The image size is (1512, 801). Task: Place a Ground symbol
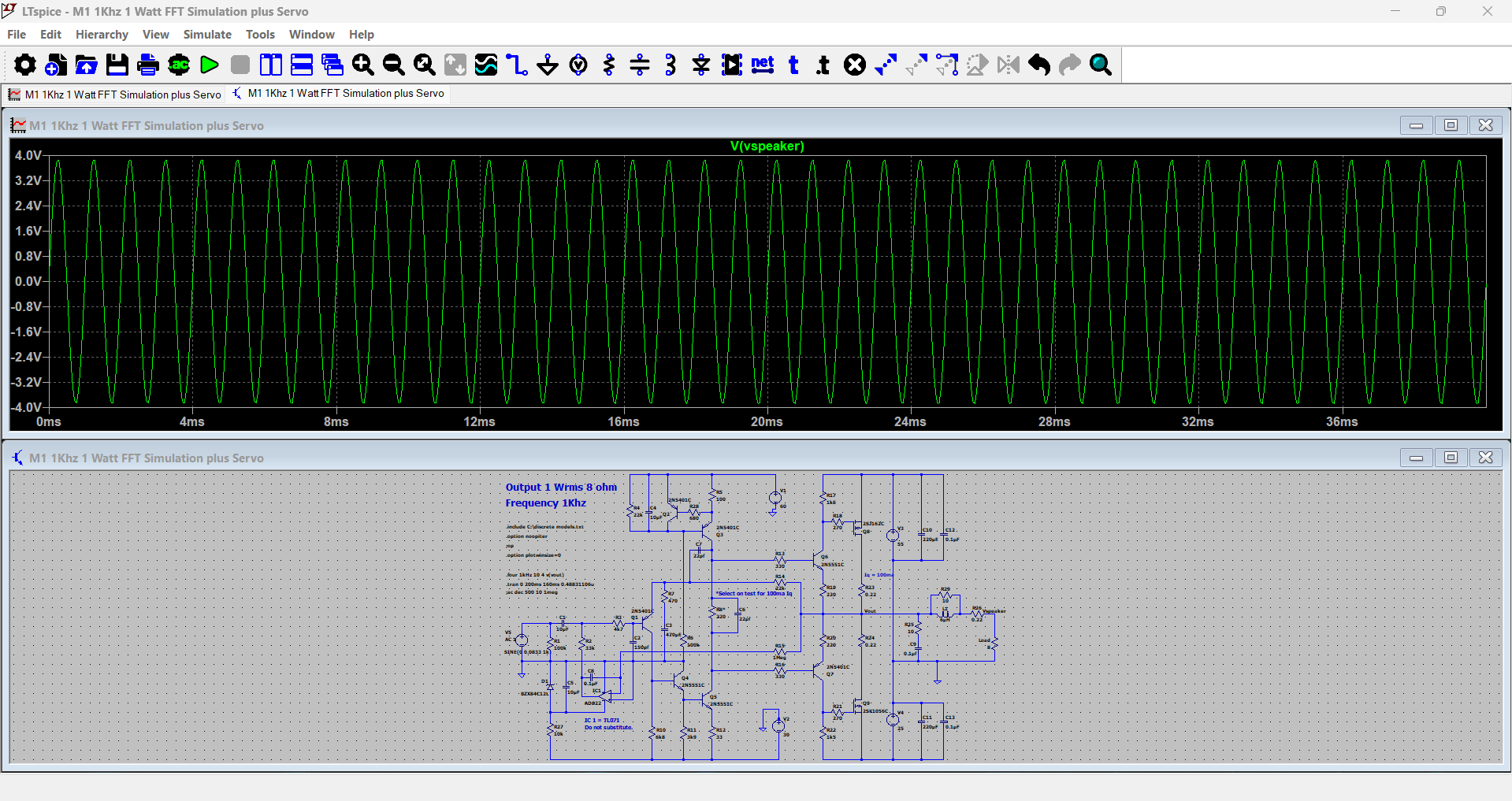click(548, 65)
